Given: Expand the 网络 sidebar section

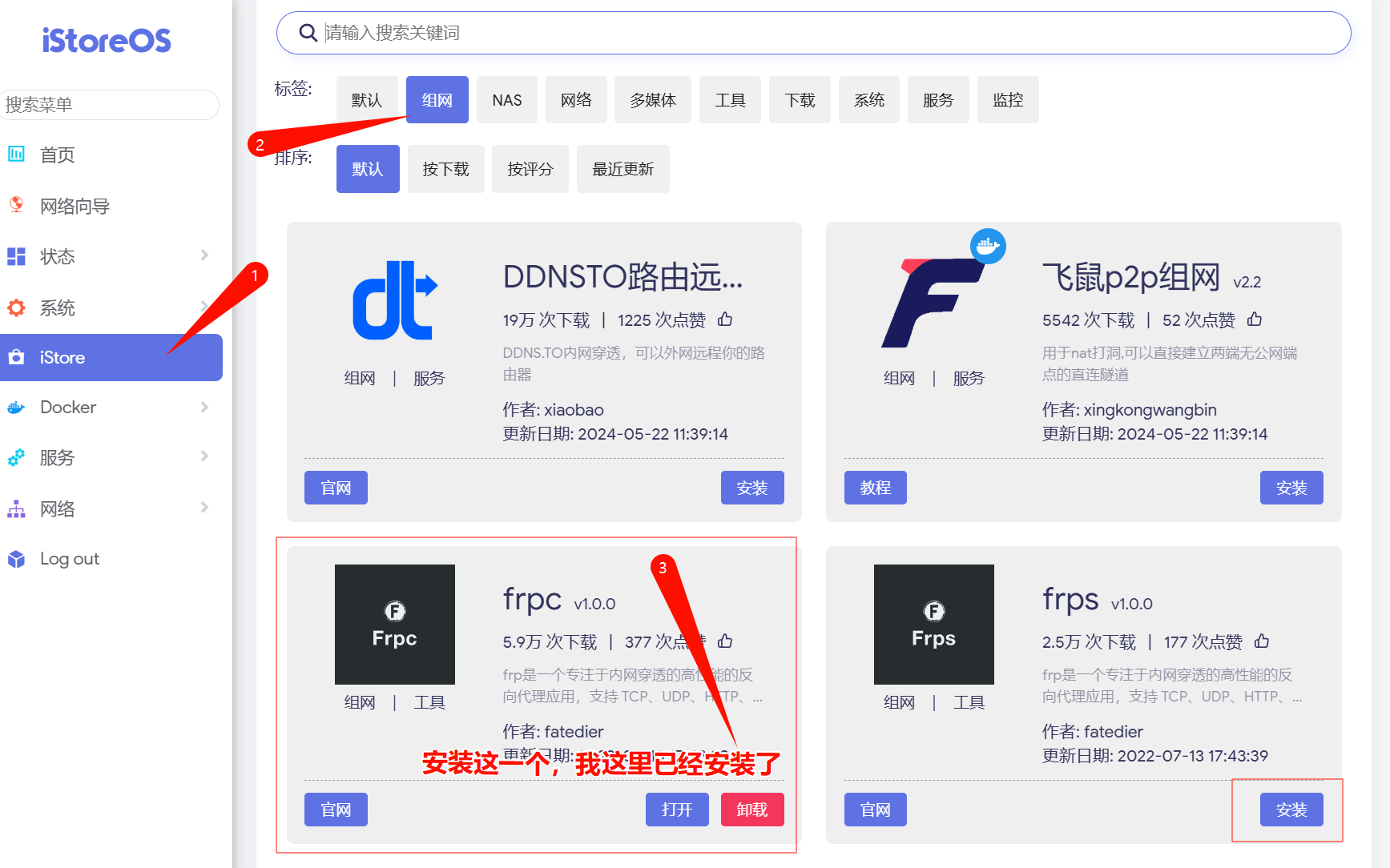Looking at the screenshot, I should pos(111,508).
